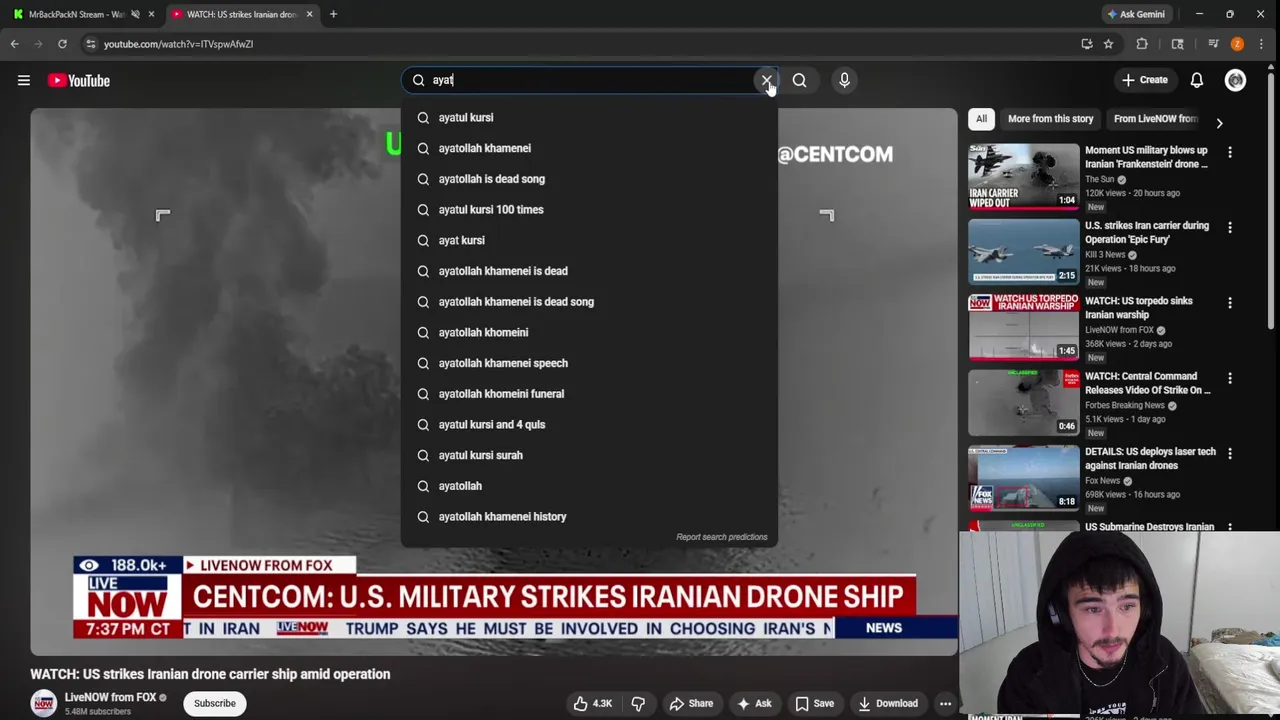Open browser extensions puzzle icon
1280x720 pixels.
(1142, 44)
